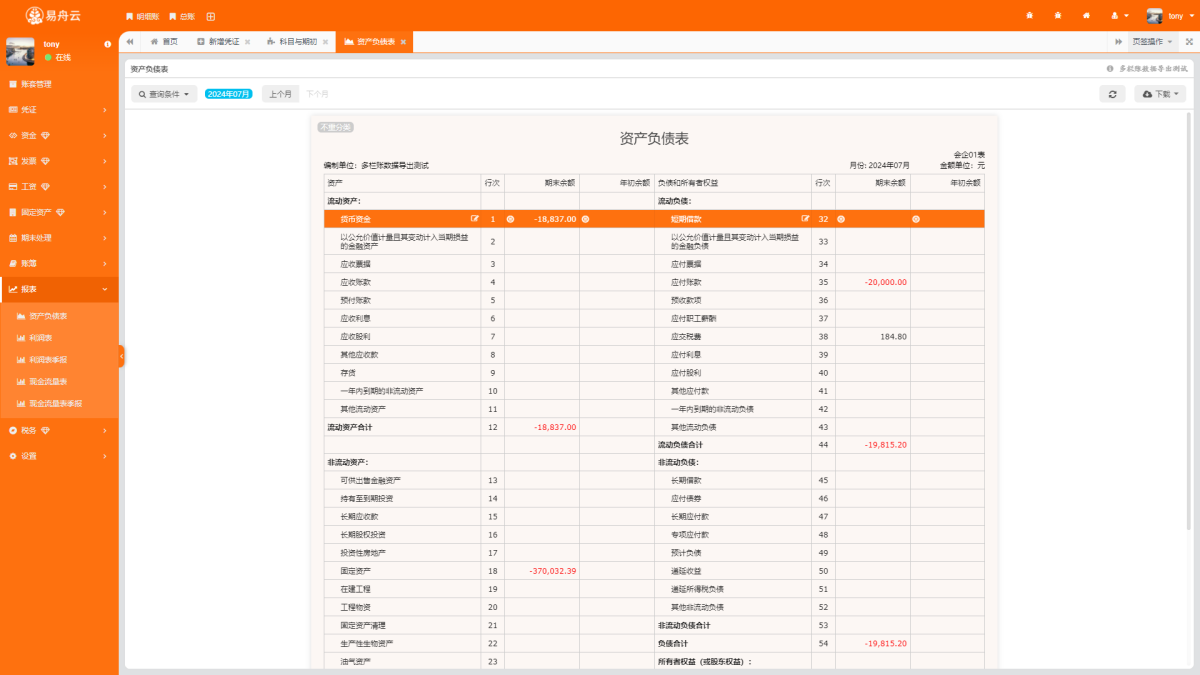This screenshot has width=1200, height=675.
Task: Open the 页签操作 dropdown
Action: (1152, 41)
